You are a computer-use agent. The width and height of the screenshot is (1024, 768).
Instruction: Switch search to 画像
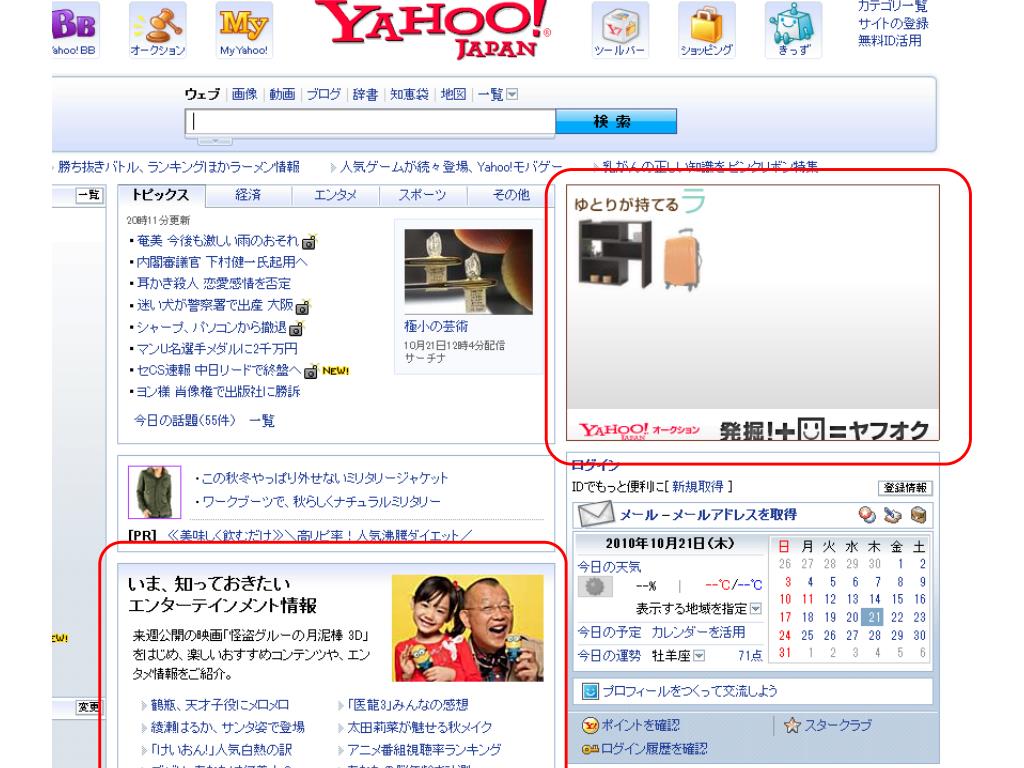tap(245, 94)
